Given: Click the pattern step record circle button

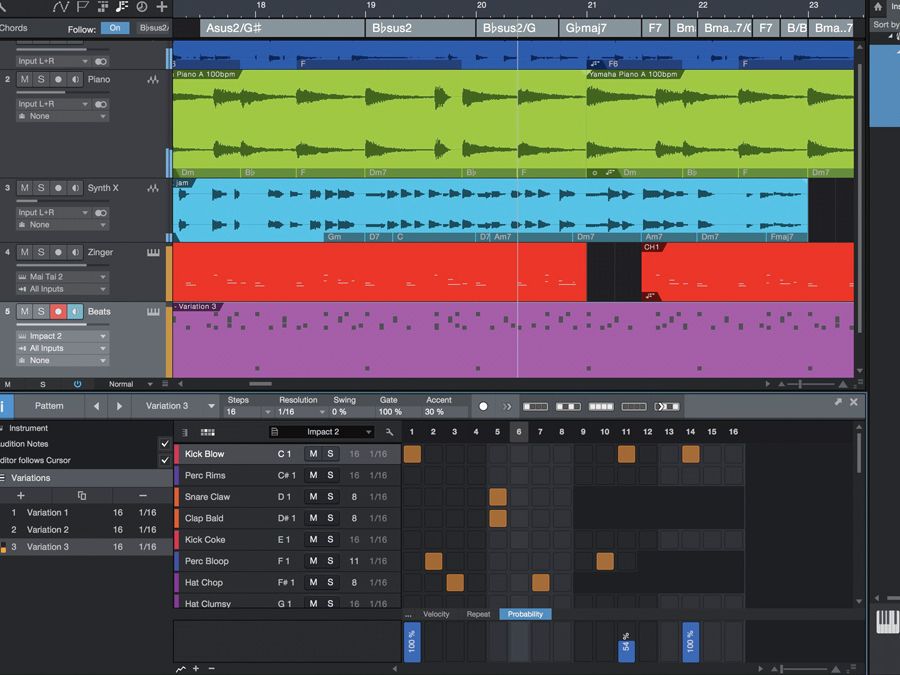Looking at the screenshot, I should [483, 406].
